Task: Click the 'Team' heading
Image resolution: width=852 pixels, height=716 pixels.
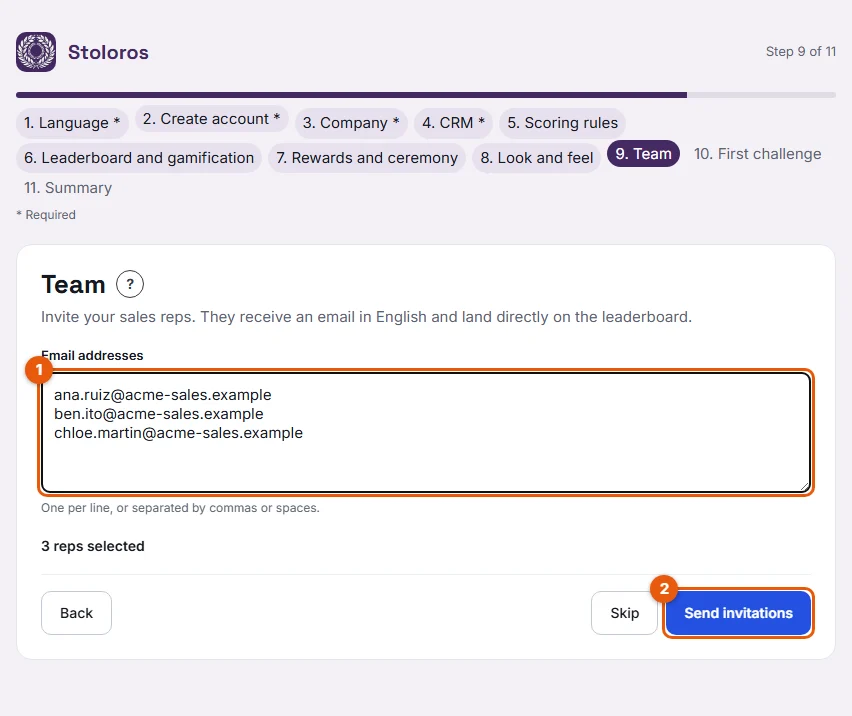Action: 73,284
